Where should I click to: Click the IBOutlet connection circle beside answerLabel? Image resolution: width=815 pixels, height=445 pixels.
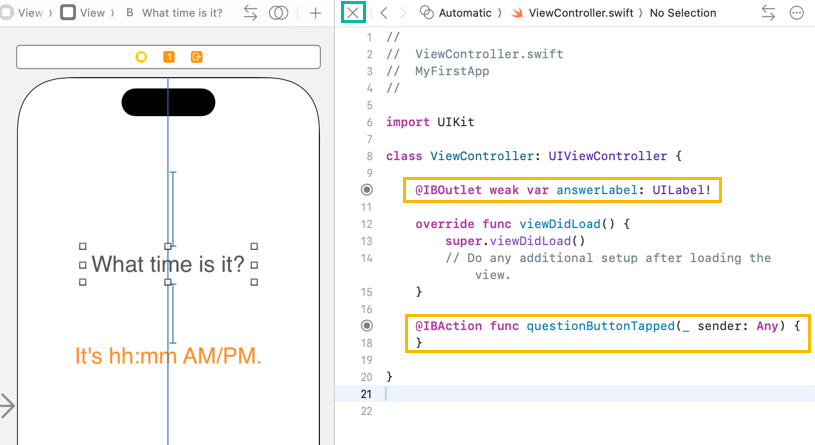pos(366,190)
